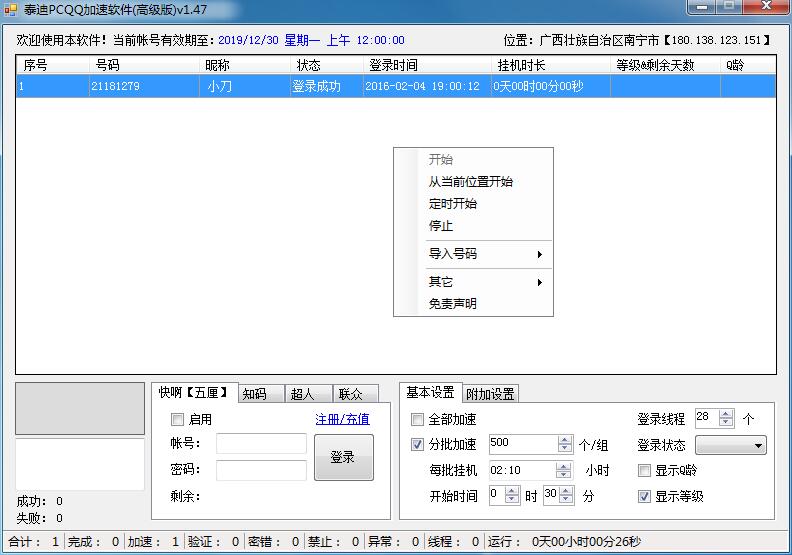
Task: Click the greyed 开始 menu entry
Action: [473, 160]
